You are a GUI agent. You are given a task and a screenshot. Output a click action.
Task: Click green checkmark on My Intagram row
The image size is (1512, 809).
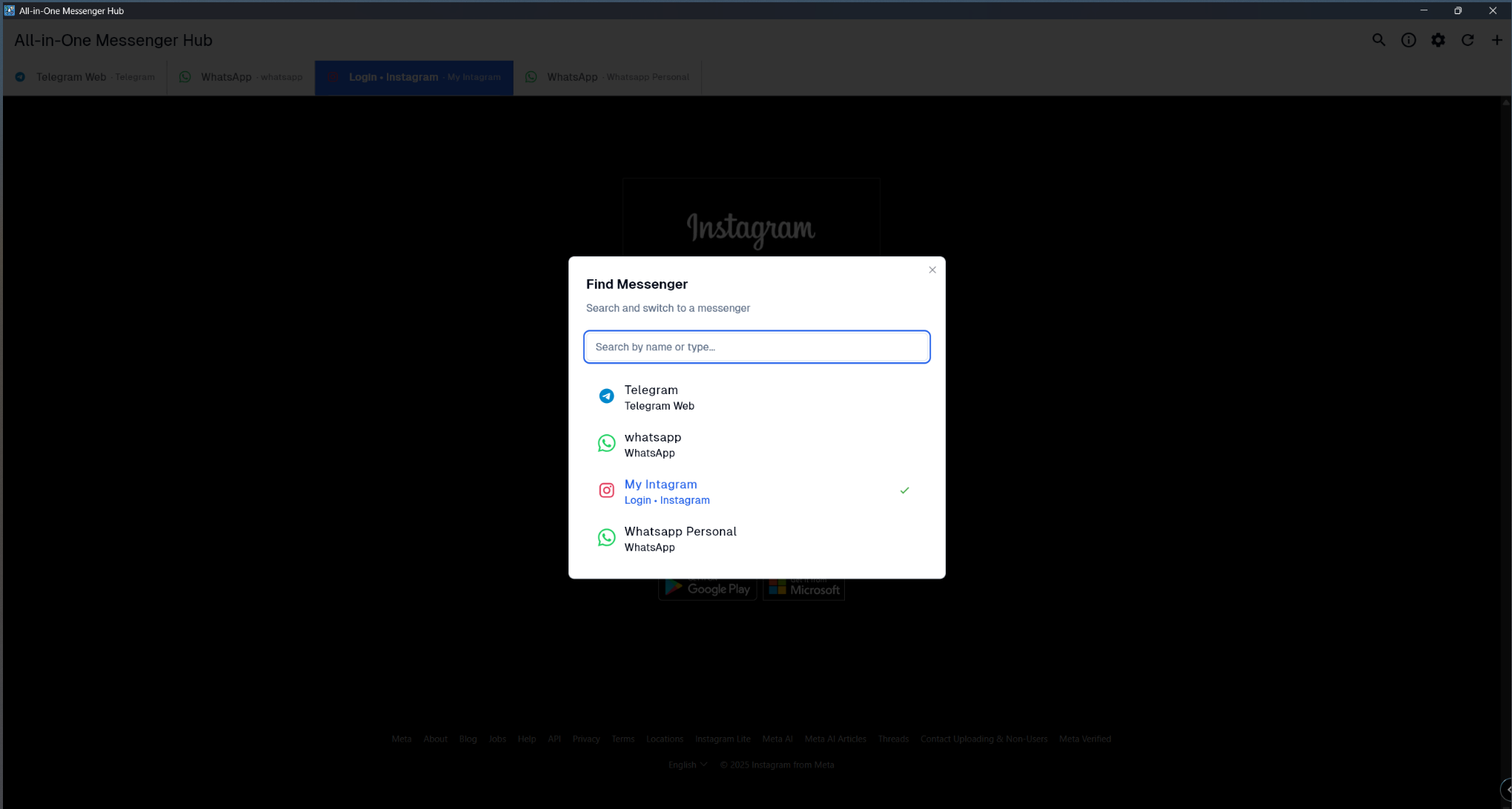pos(904,490)
